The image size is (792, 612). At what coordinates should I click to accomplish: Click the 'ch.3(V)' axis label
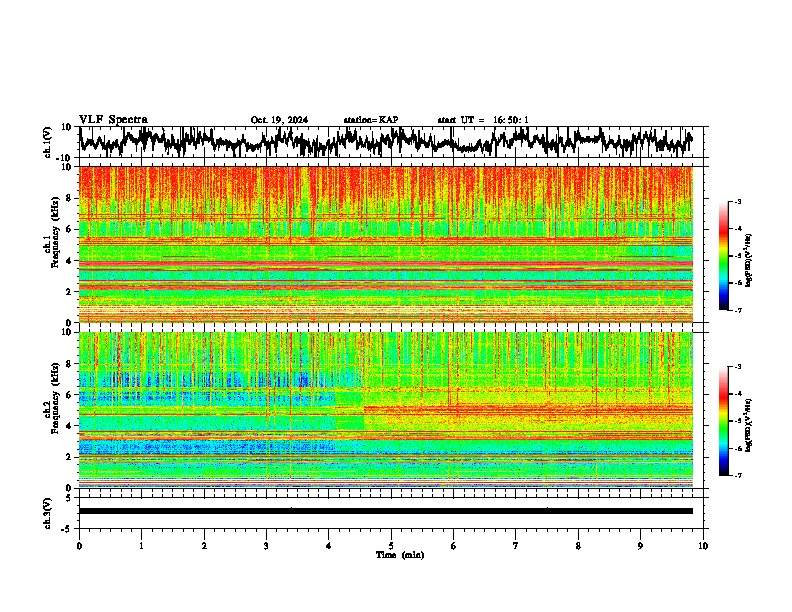pos(48,513)
